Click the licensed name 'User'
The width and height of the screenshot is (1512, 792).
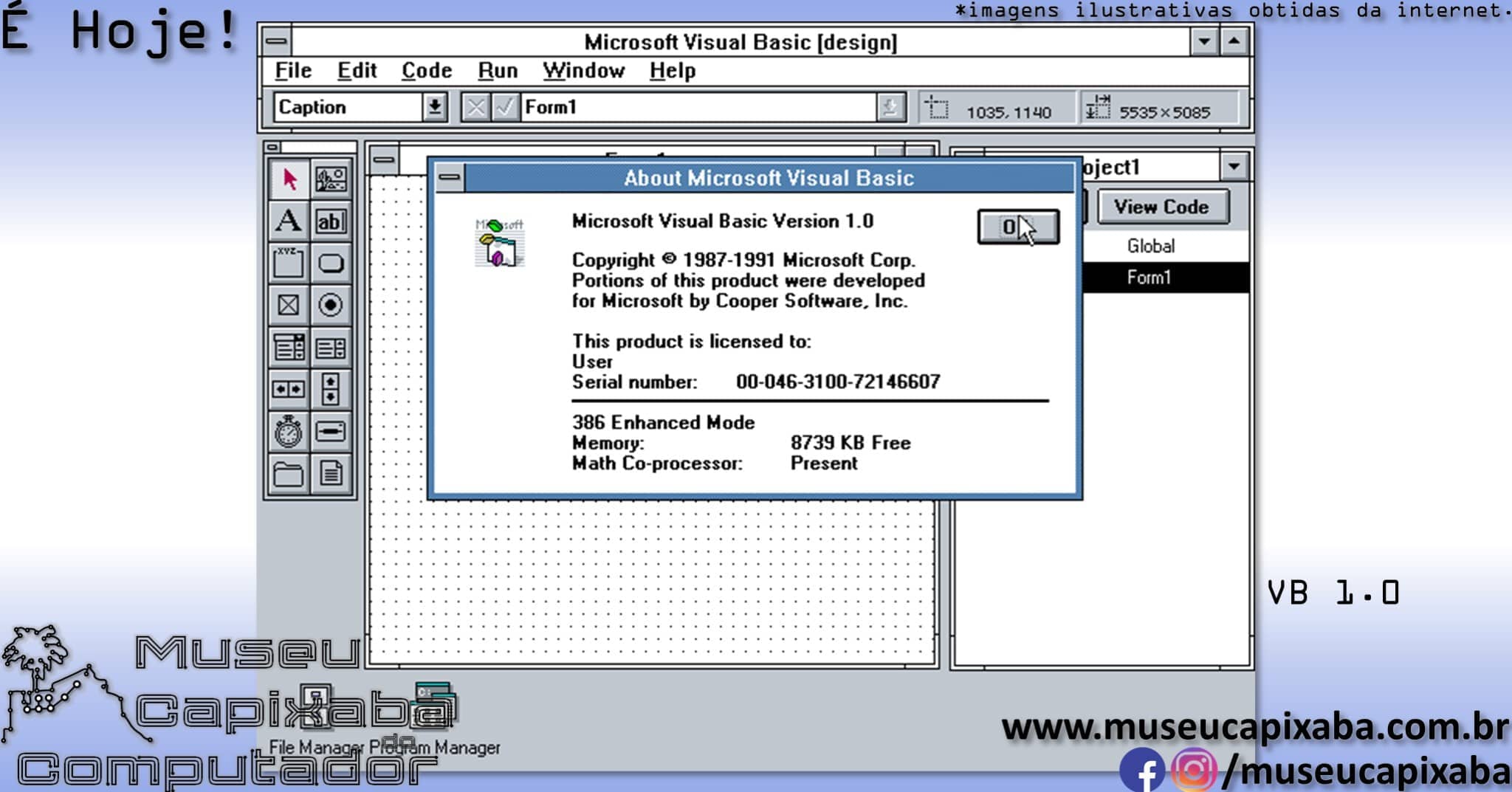tap(592, 362)
